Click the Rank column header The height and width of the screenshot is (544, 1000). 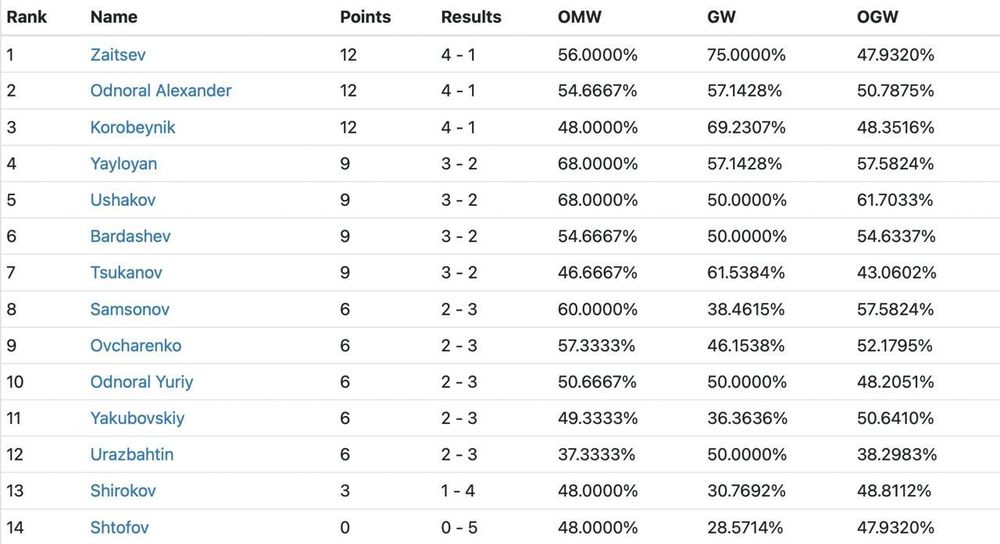pos(27,17)
